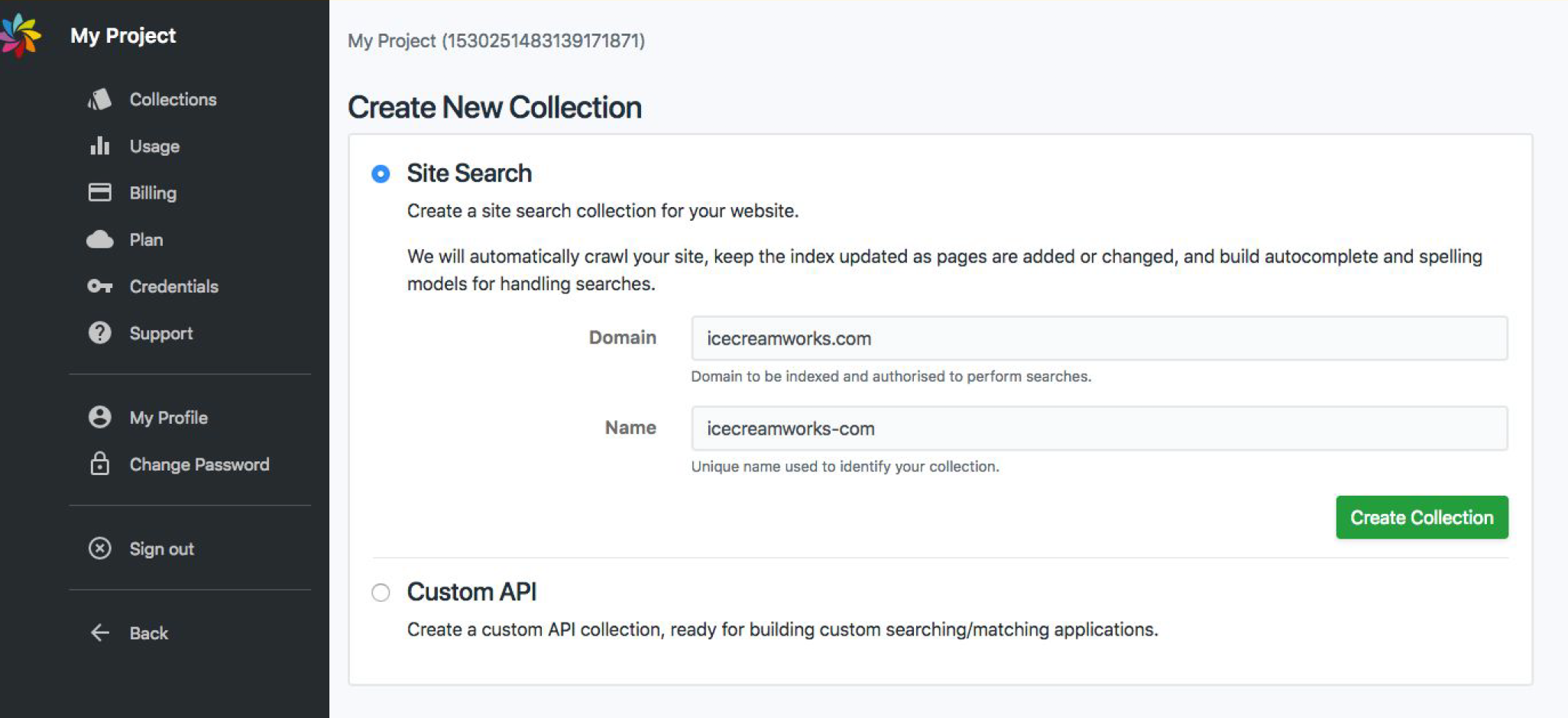
Task: Open the Billing section
Action: click(153, 192)
